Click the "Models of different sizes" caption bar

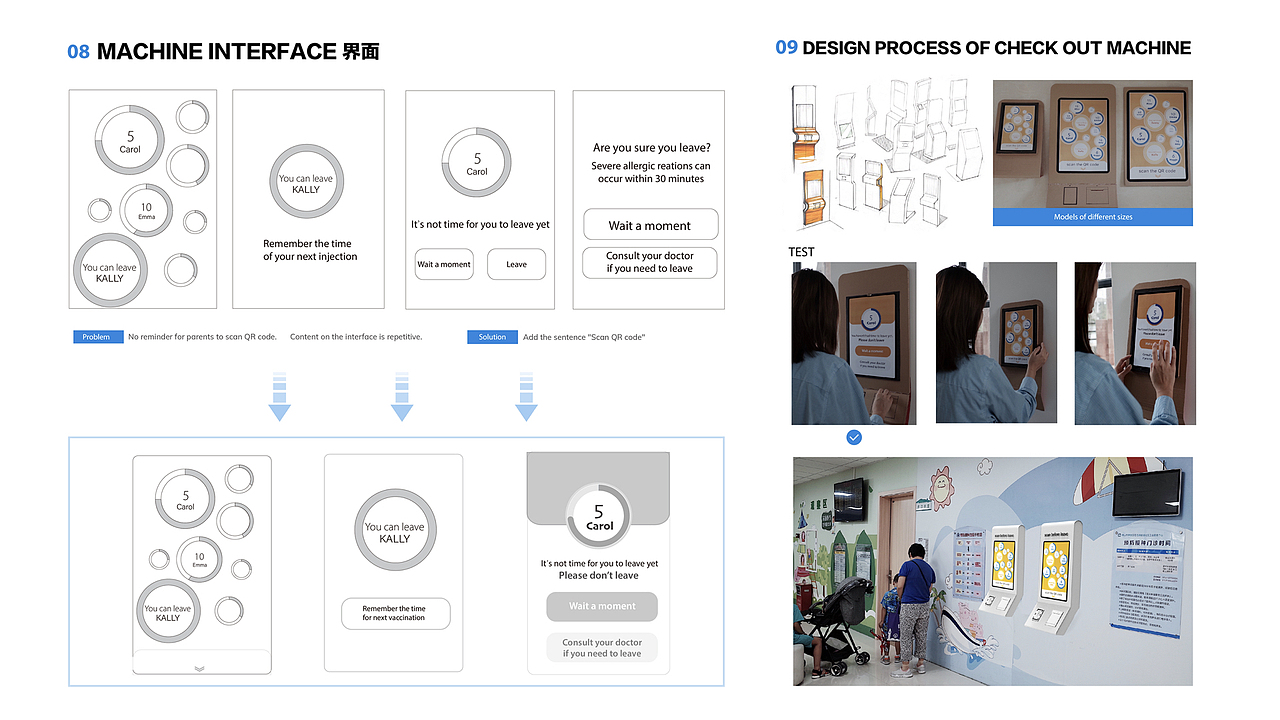[x=1092, y=217]
